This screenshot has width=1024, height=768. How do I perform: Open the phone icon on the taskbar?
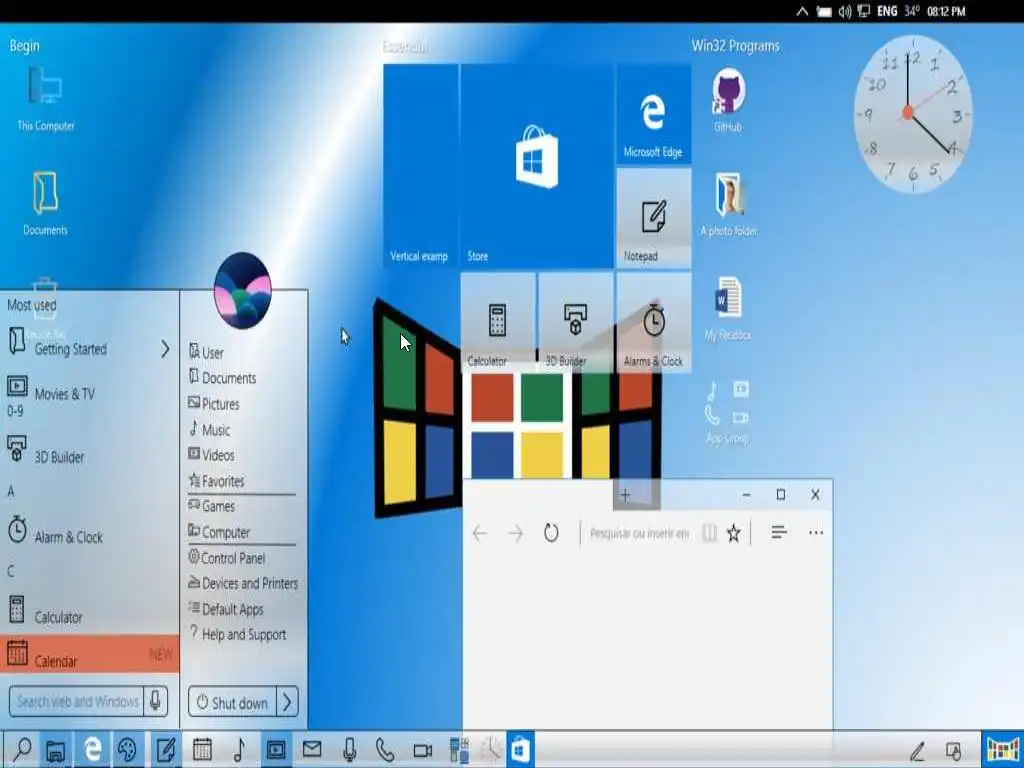point(385,750)
